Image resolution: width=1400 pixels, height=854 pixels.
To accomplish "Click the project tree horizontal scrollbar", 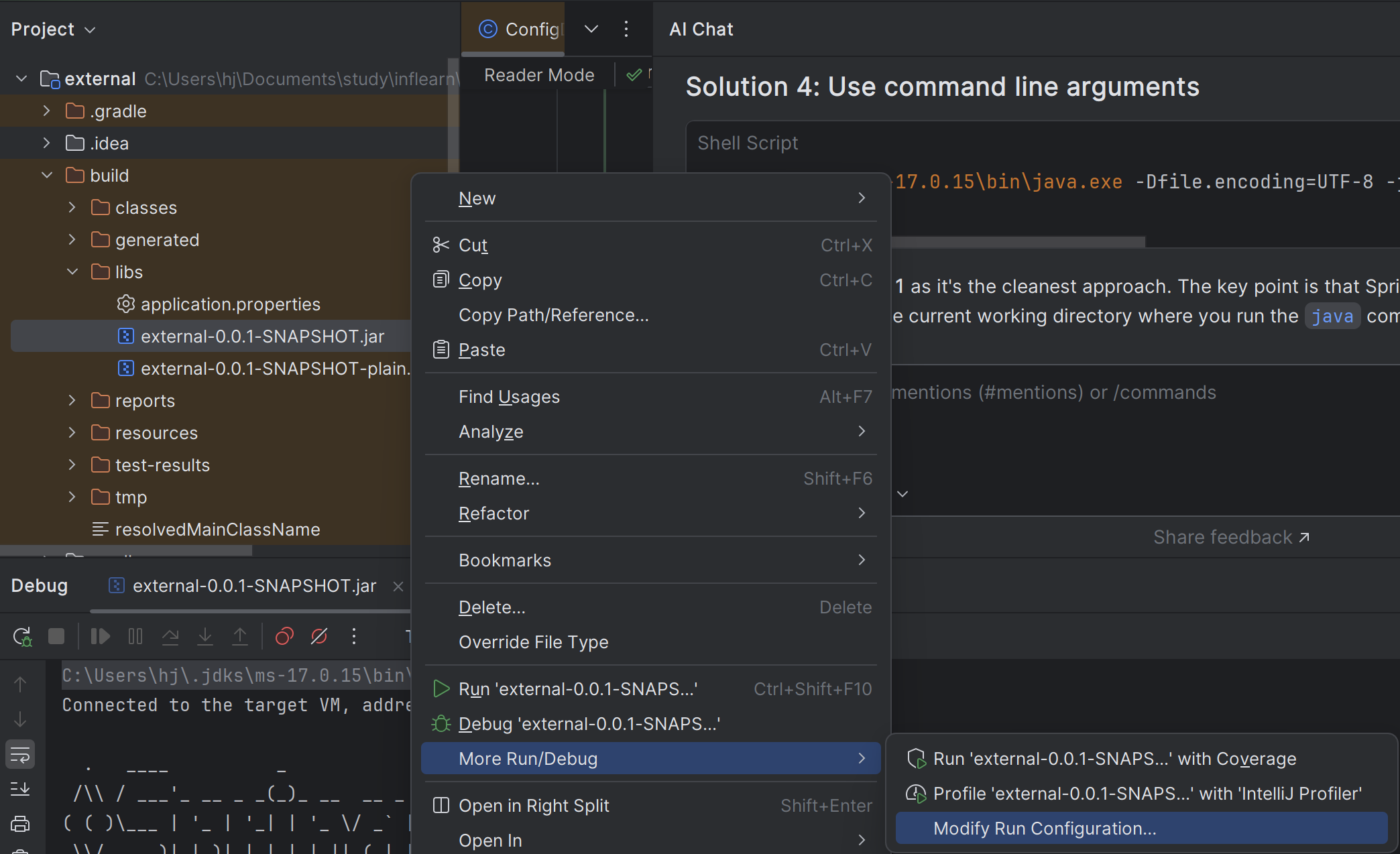I will point(126,551).
